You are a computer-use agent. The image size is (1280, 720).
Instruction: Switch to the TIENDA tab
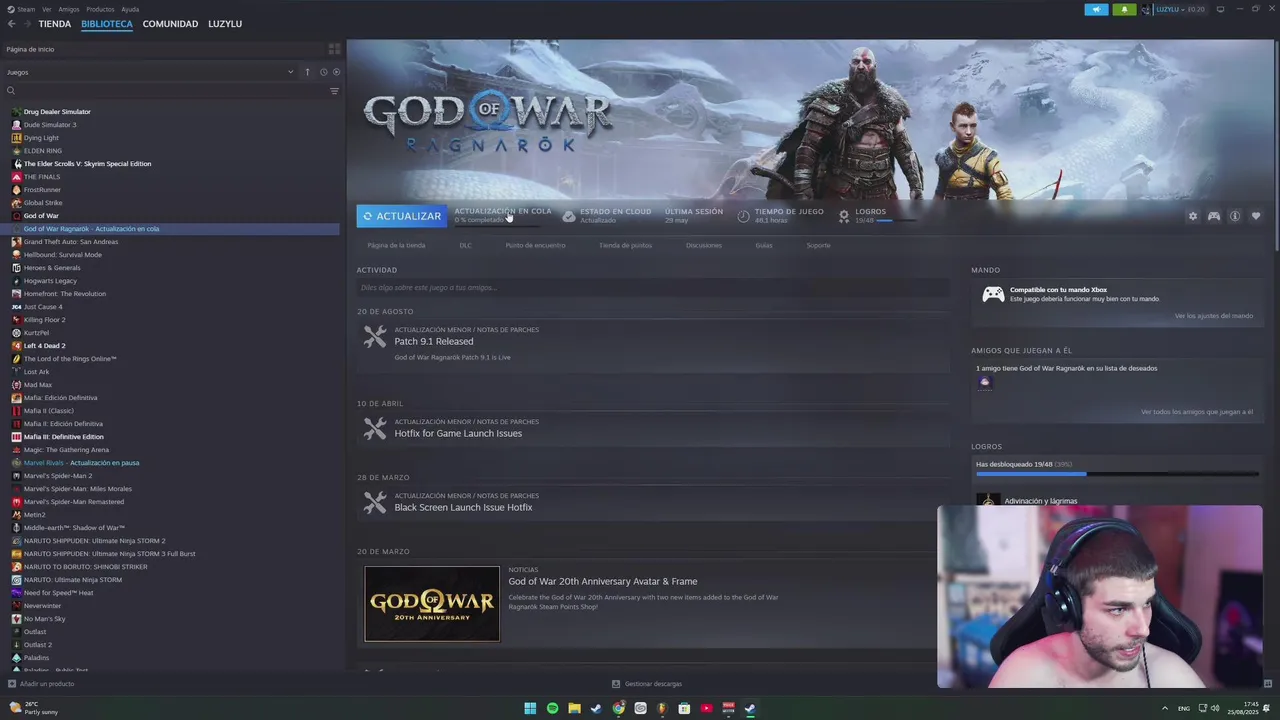55,24
